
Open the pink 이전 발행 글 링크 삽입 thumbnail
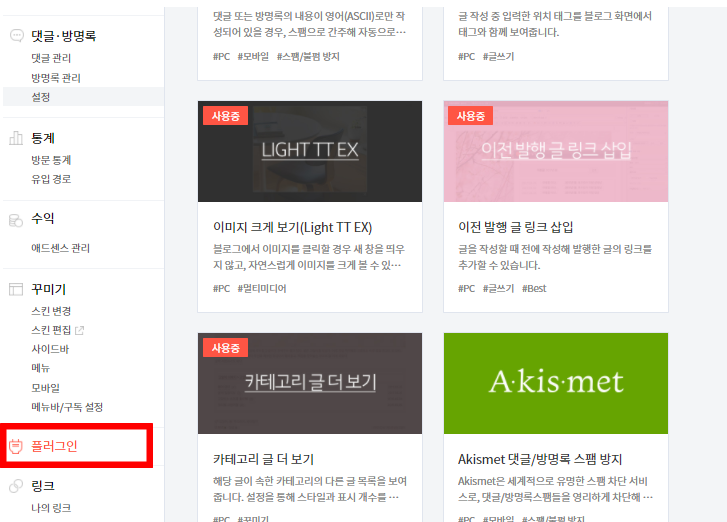coord(556,151)
